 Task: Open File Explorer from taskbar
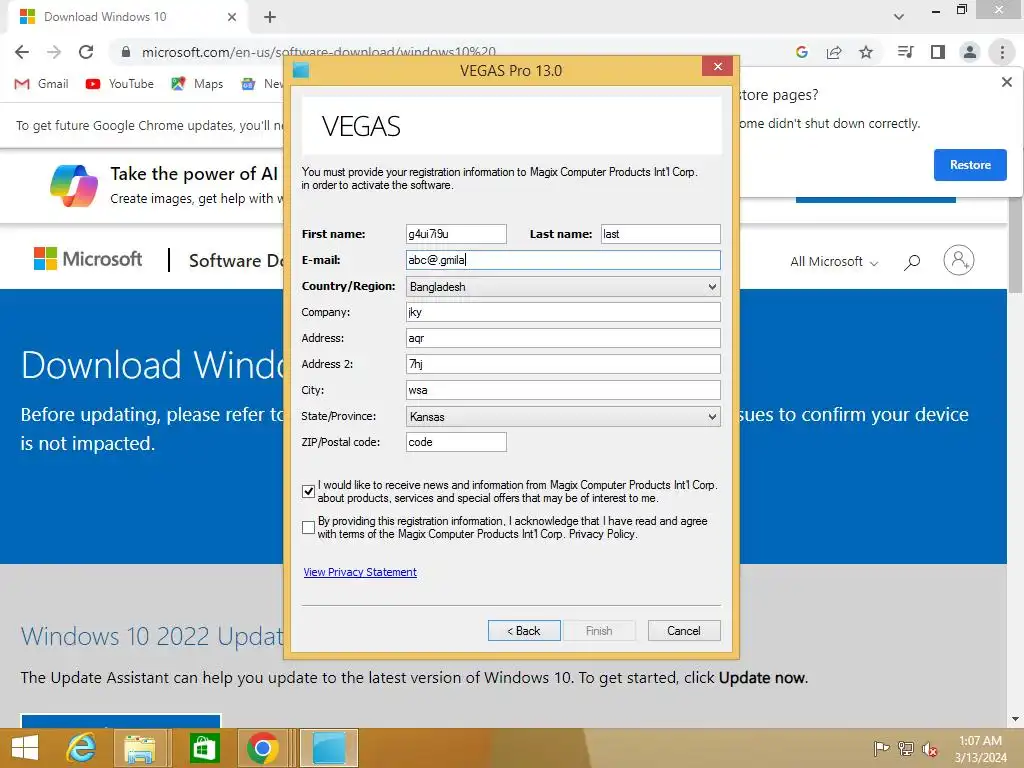pos(140,749)
